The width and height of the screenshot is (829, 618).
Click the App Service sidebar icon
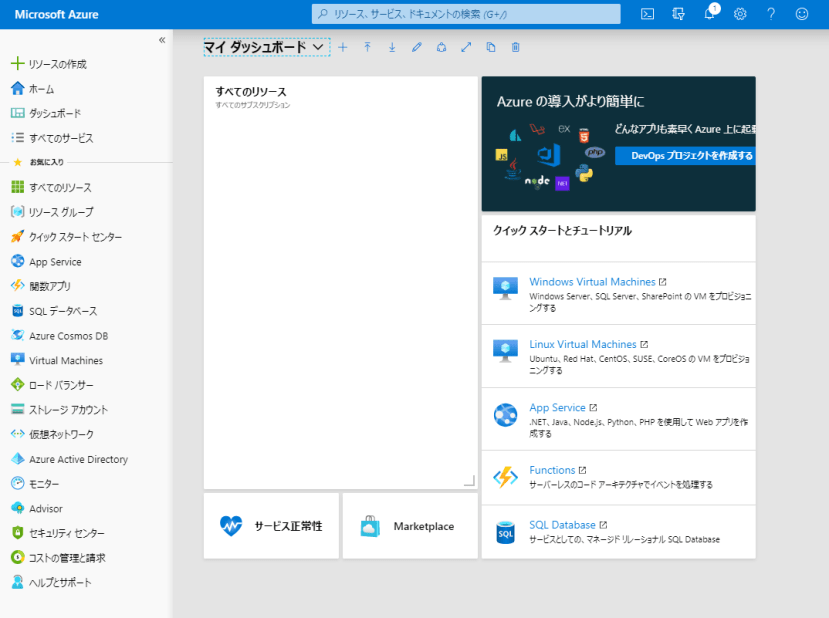tap(17, 261)
